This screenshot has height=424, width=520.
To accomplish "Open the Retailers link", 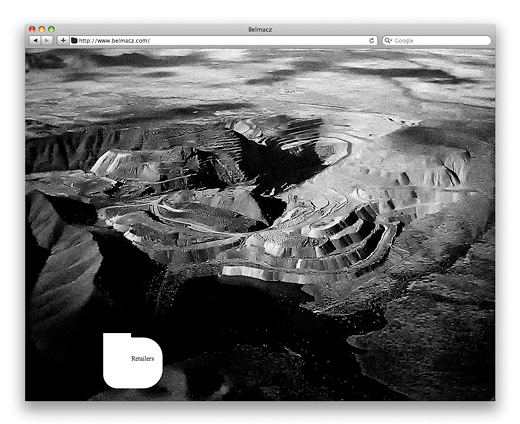I will [143, 359].
